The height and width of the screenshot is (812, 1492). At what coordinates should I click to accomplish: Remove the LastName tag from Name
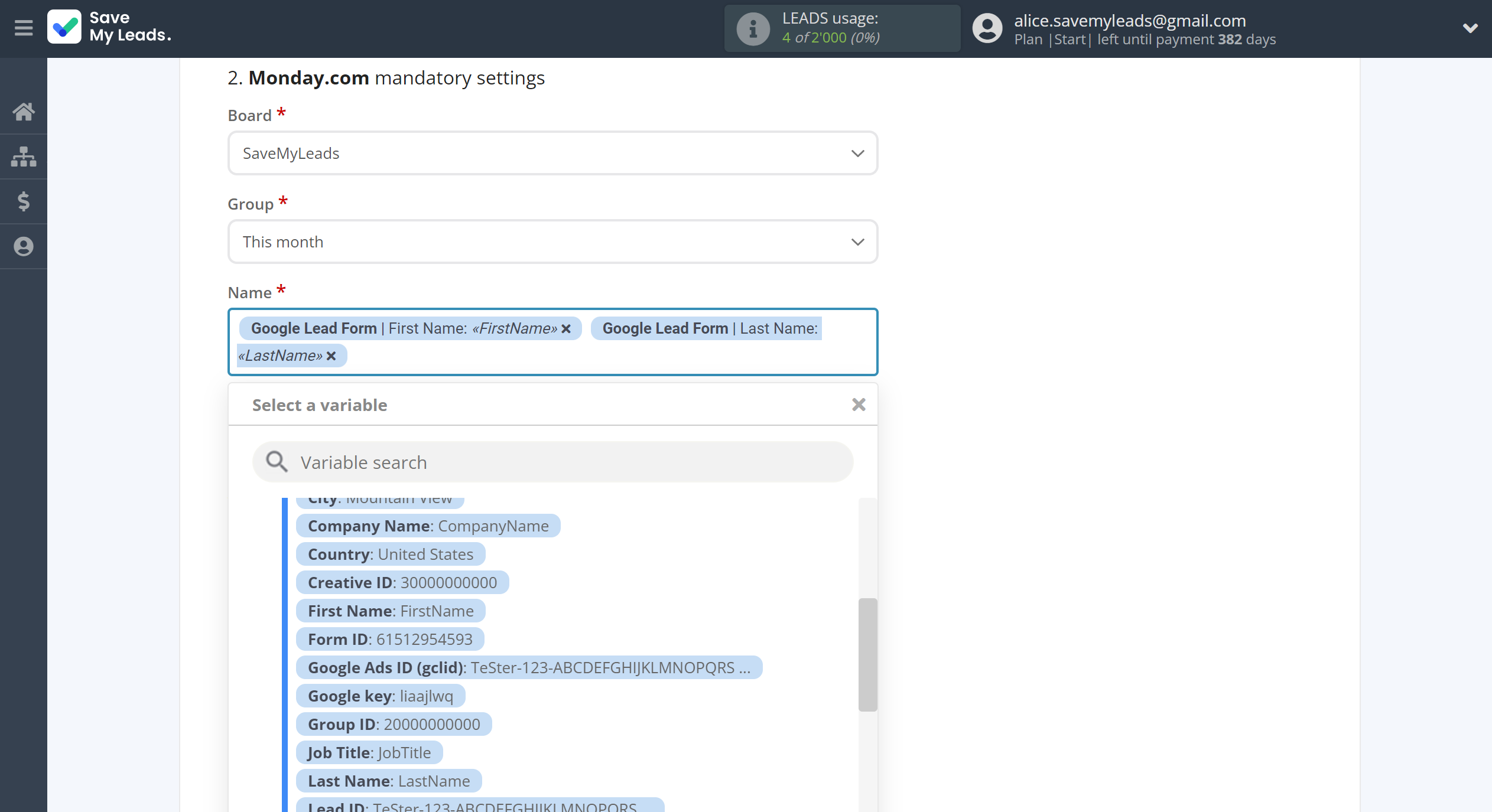[333, 355]
